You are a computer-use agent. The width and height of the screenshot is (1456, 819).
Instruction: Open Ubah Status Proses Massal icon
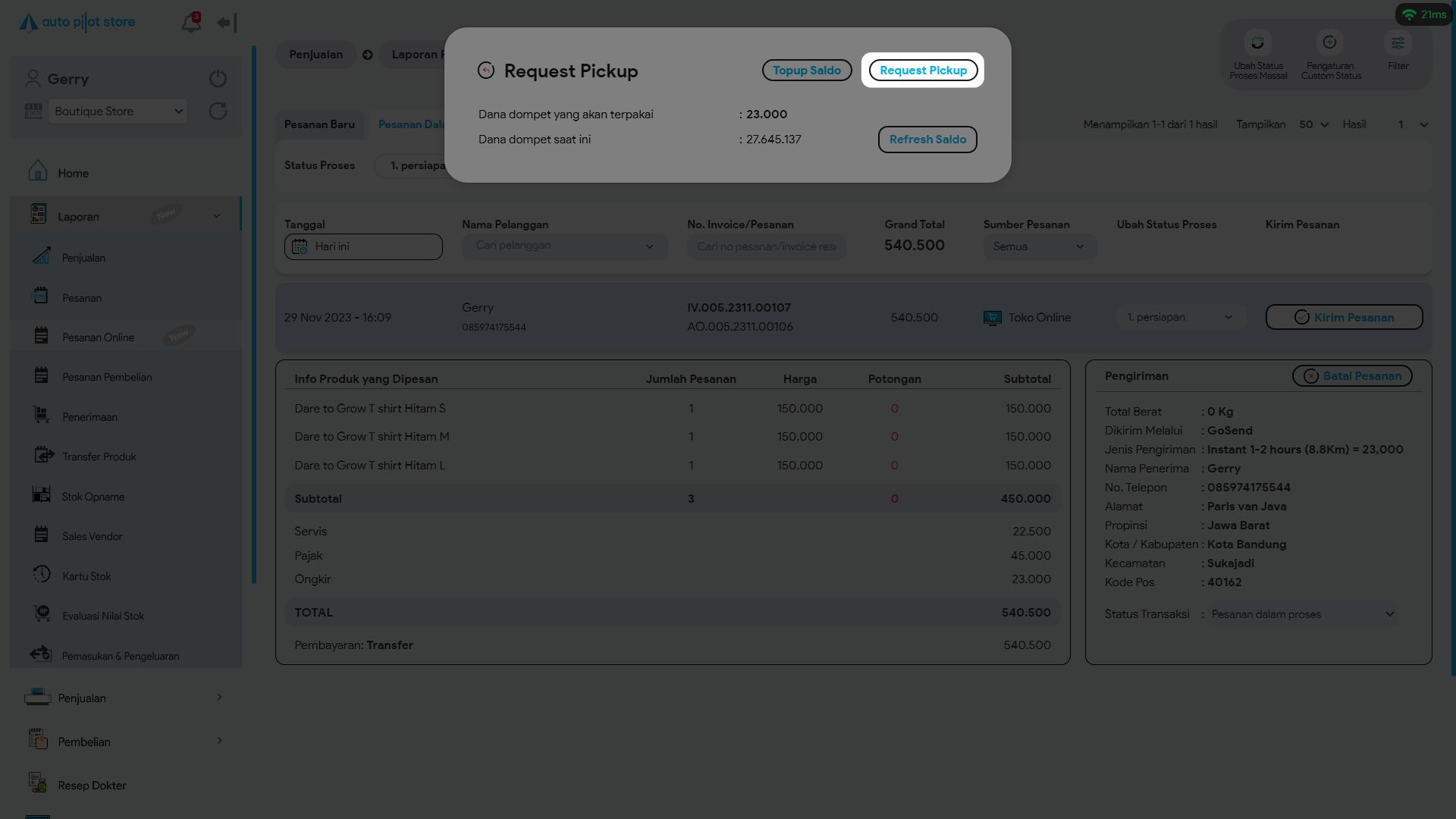[x=1257, y=43]
